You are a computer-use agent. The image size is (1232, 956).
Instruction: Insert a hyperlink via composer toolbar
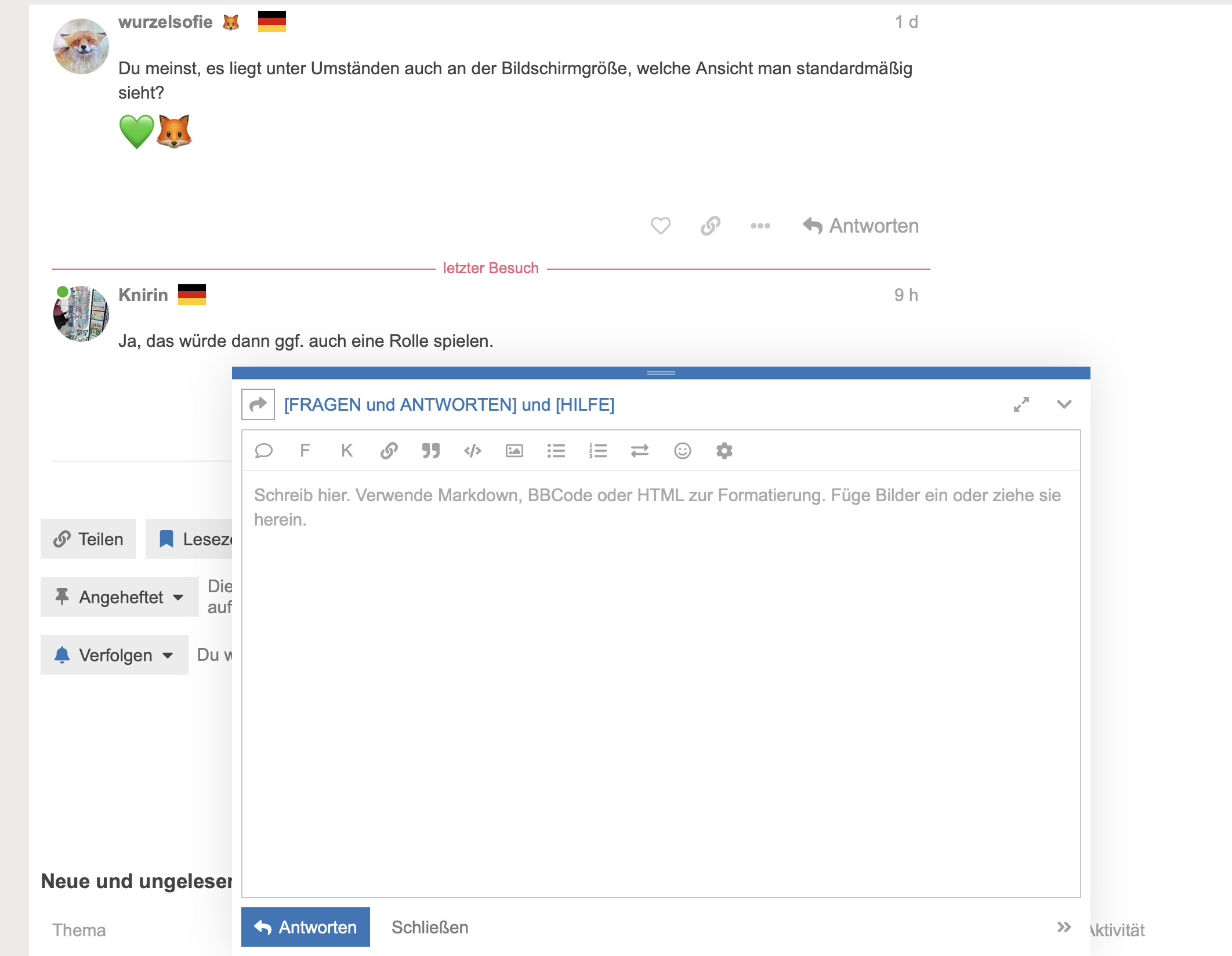pyautogui.click(x=389, y=451)
